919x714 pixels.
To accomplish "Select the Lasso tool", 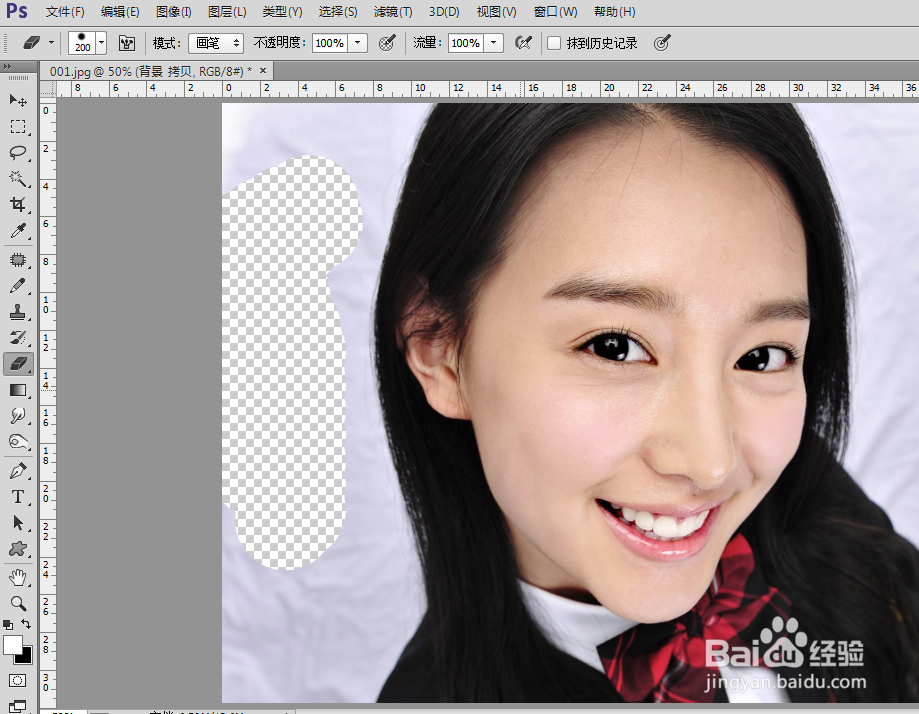I will (18, 152).
